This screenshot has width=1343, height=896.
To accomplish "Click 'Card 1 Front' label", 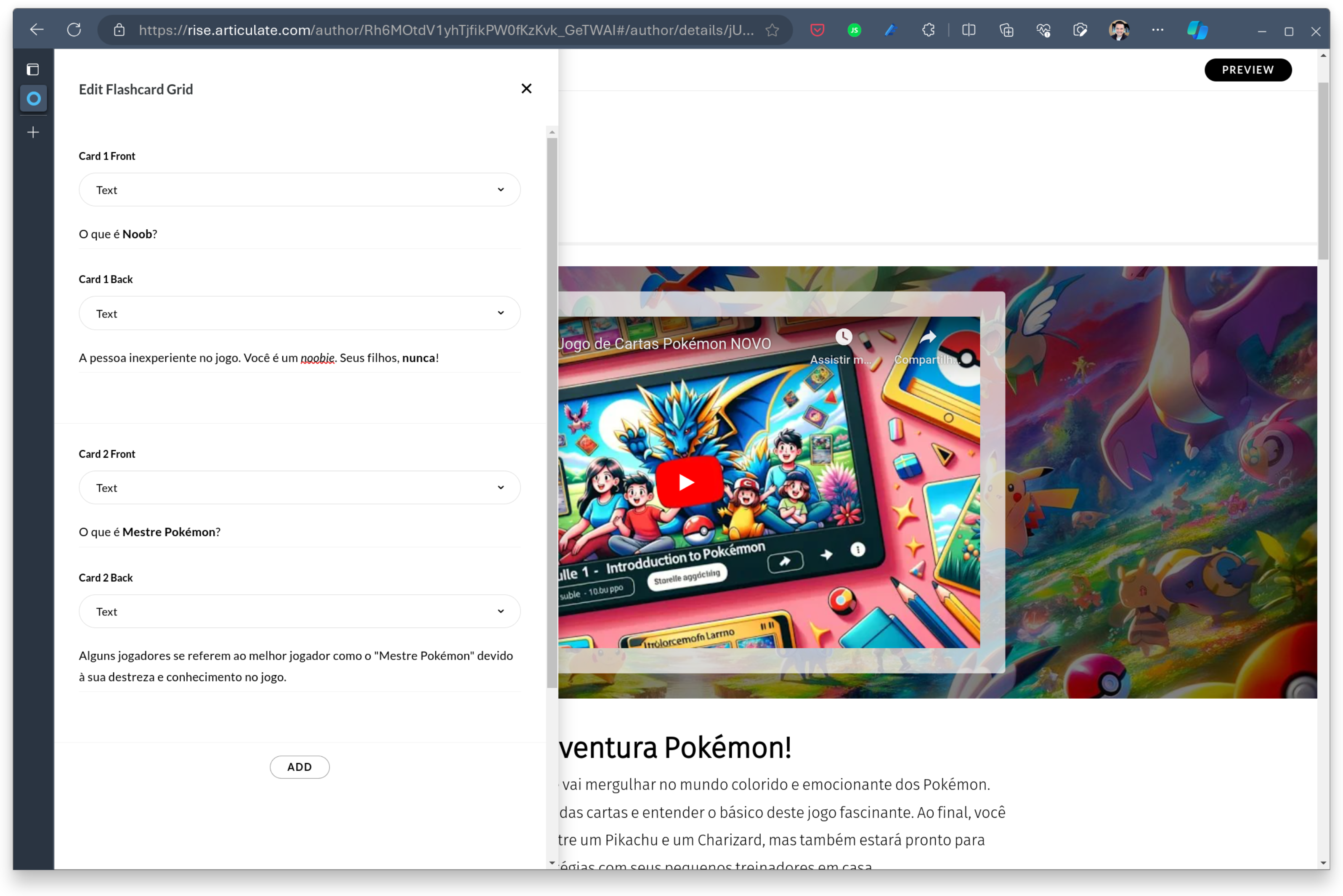I will [x=107, y=156].
